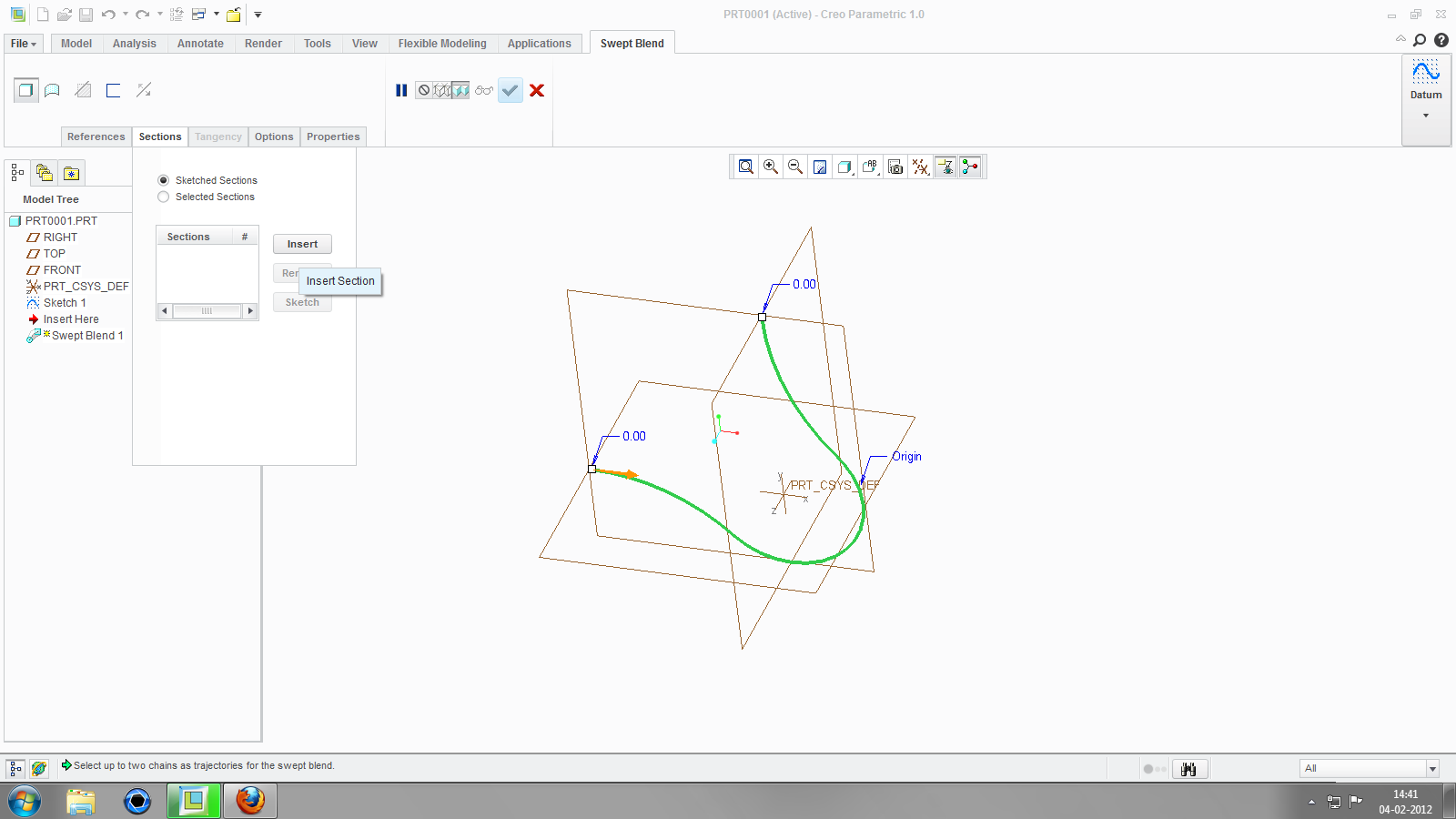Open the Datum Display Filters icon
The width and height of the screenshot is (1456, 819).
(921, 167)
